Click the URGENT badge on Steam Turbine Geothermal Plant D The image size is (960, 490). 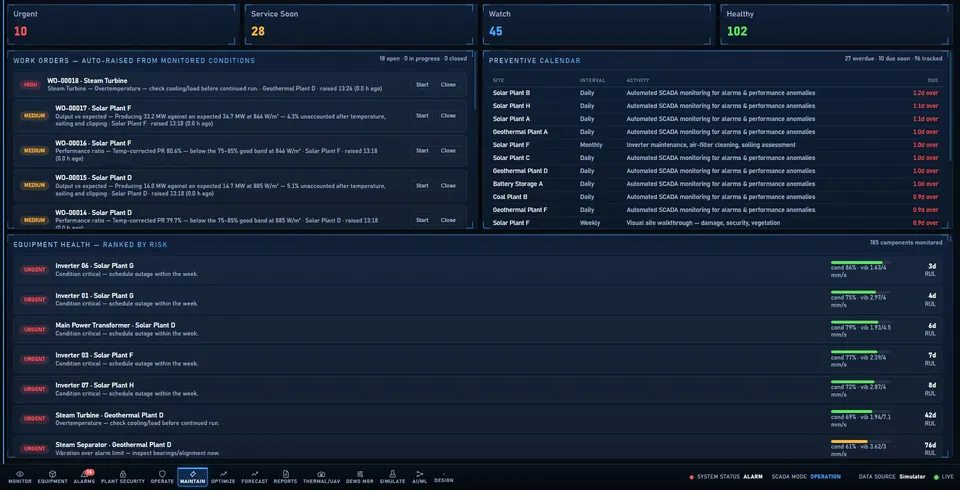point(34,419)
